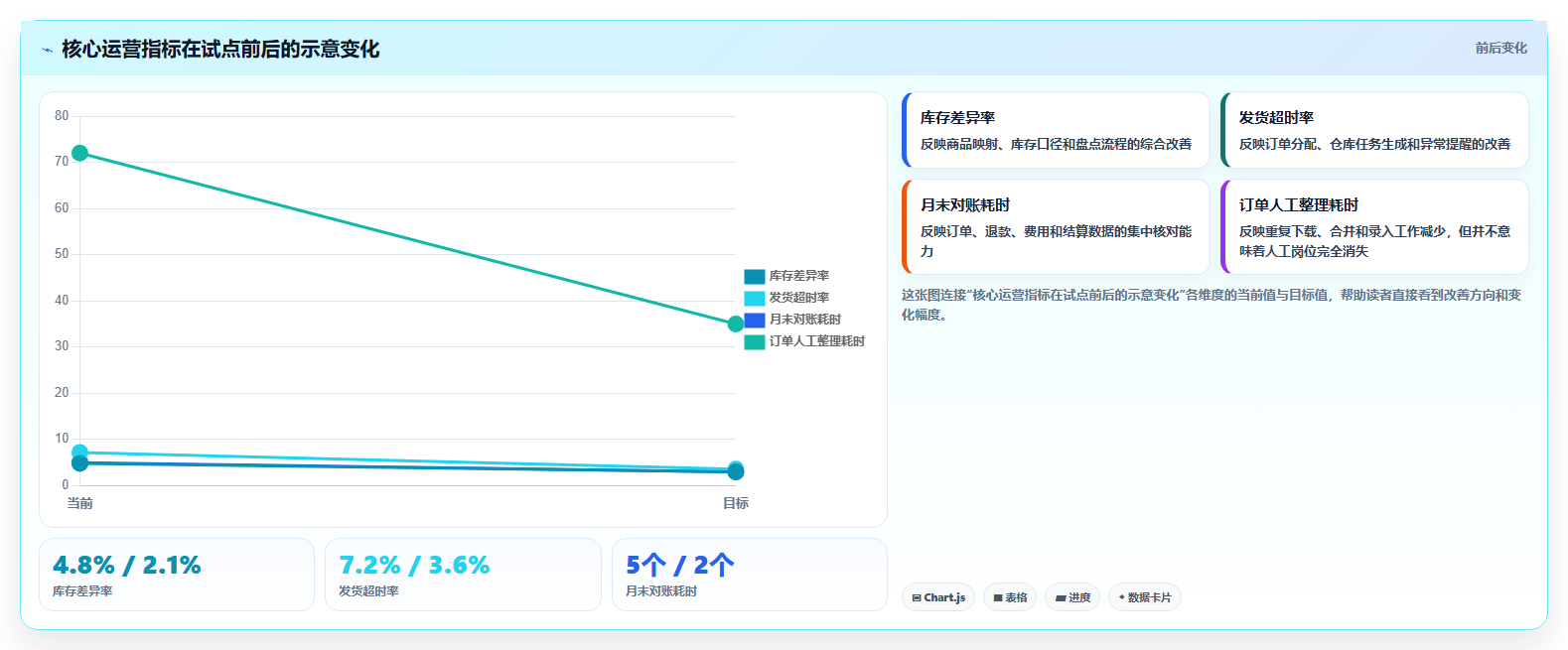
Task: Click the green data point at 目标 value 35
Action: click(736, 324)
